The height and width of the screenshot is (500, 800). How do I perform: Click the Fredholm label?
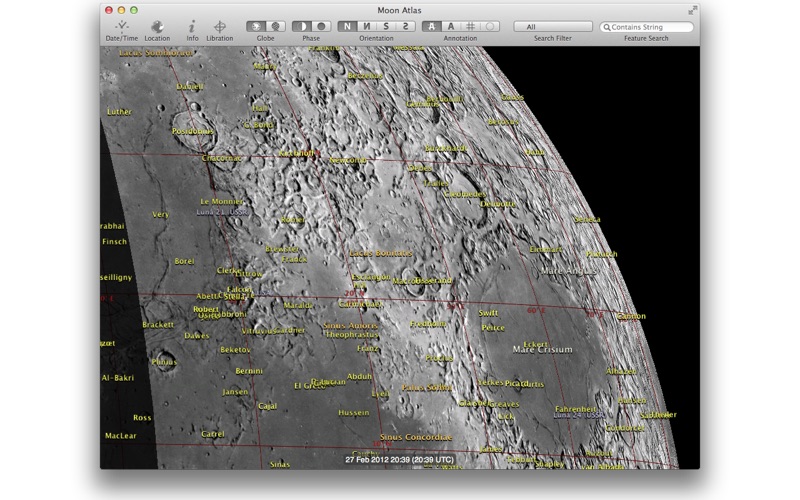[x=428, y=323]
